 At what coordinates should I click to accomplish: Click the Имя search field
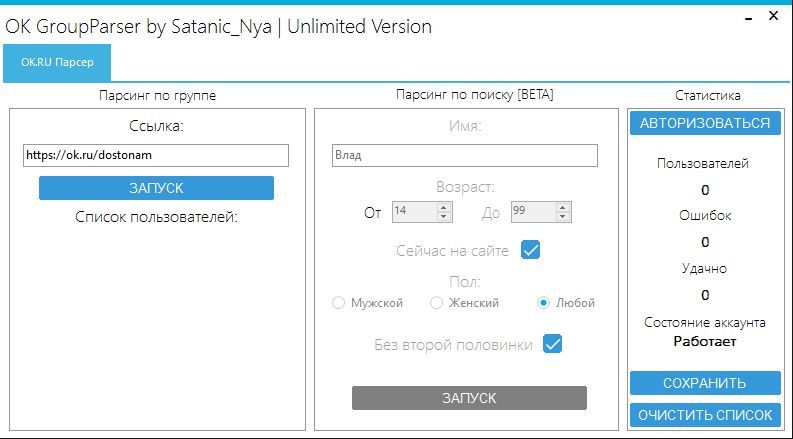464,155
